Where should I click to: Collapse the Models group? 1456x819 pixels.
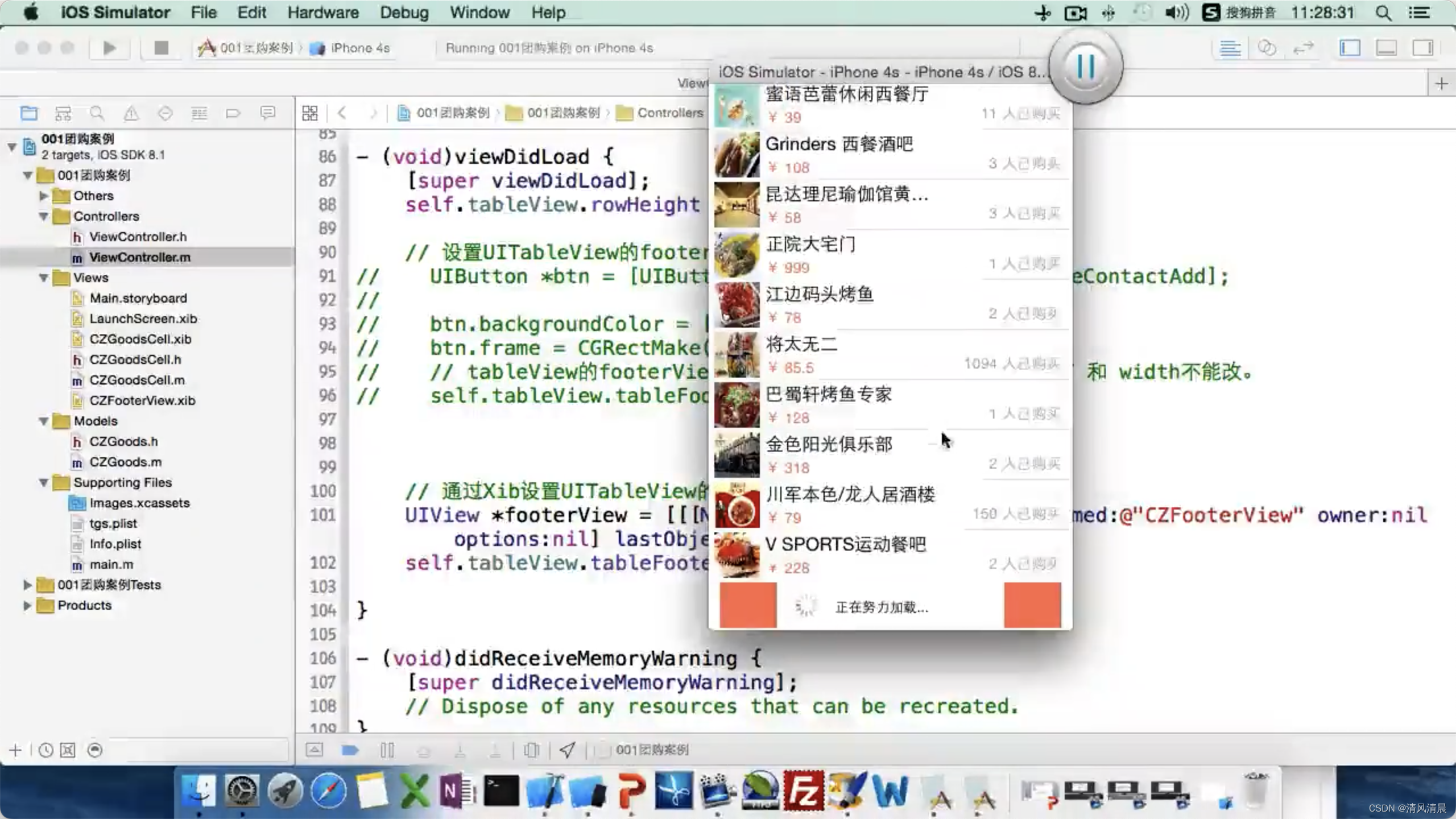point(43,421)
